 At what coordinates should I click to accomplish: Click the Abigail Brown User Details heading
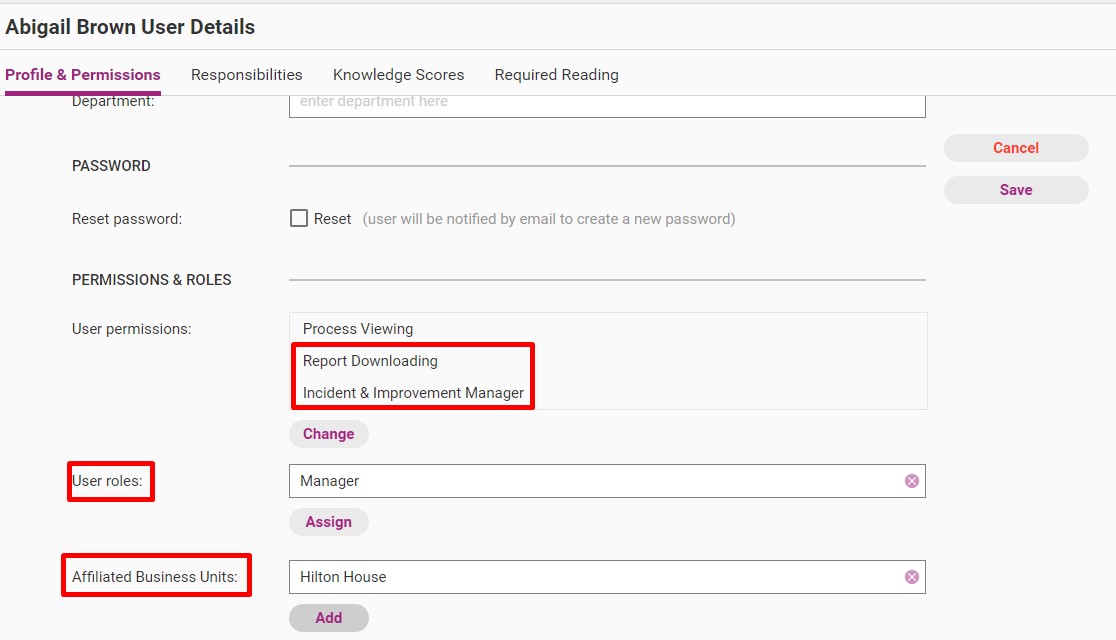pyautogui.click(x=130, y=27)
